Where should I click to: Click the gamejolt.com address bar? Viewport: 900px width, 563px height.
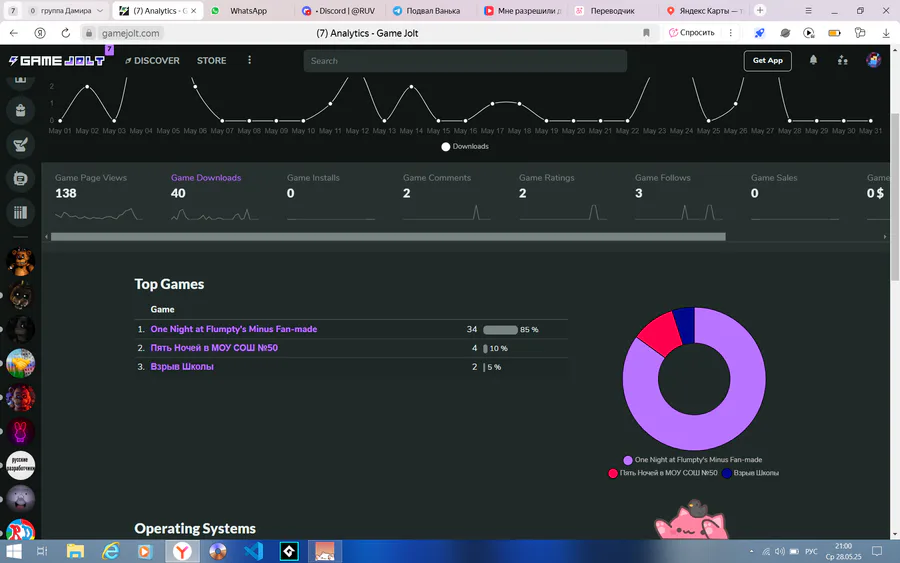[x=130, y=33]
